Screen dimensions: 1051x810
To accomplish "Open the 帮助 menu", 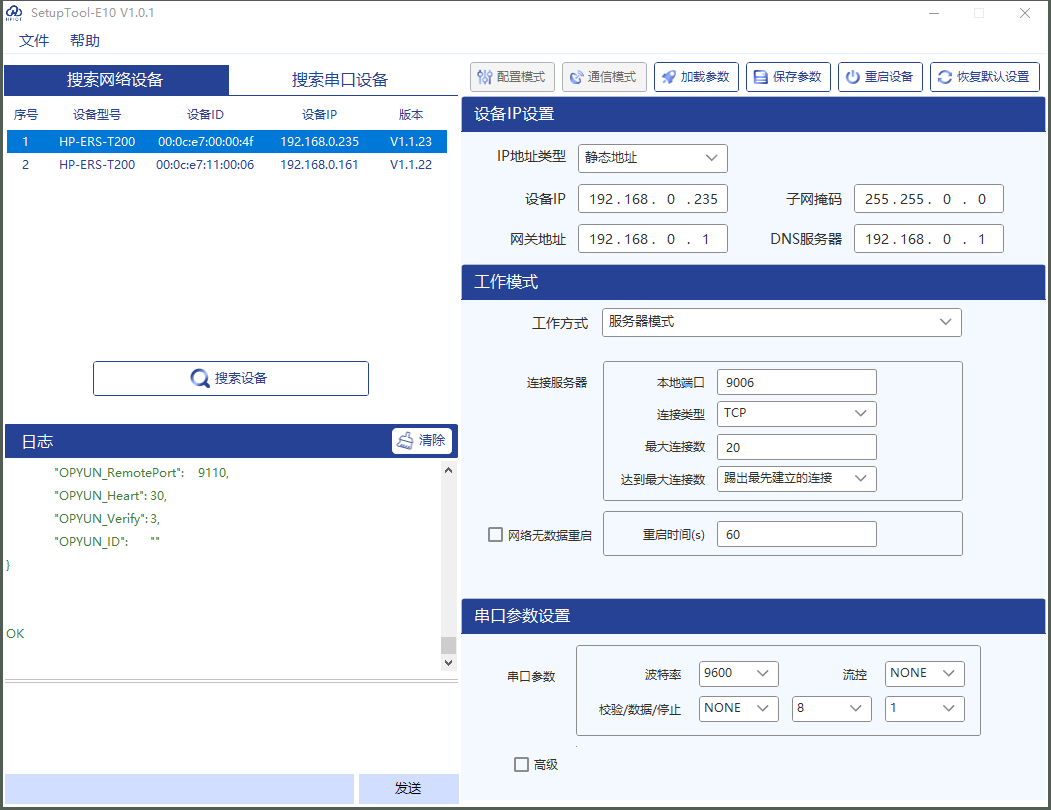I will (84, 41).
